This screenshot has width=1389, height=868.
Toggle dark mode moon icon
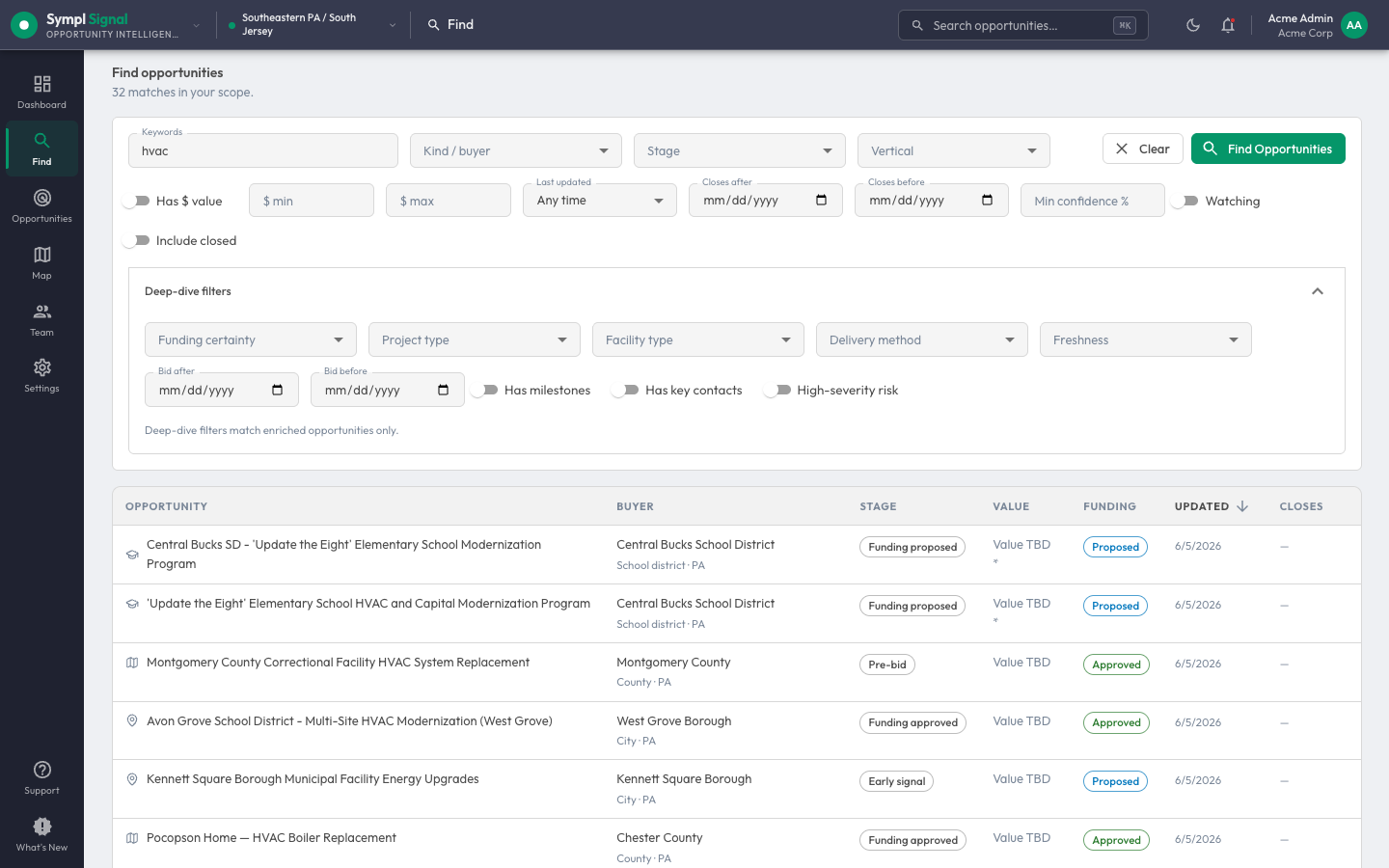tap(1193, 25)
